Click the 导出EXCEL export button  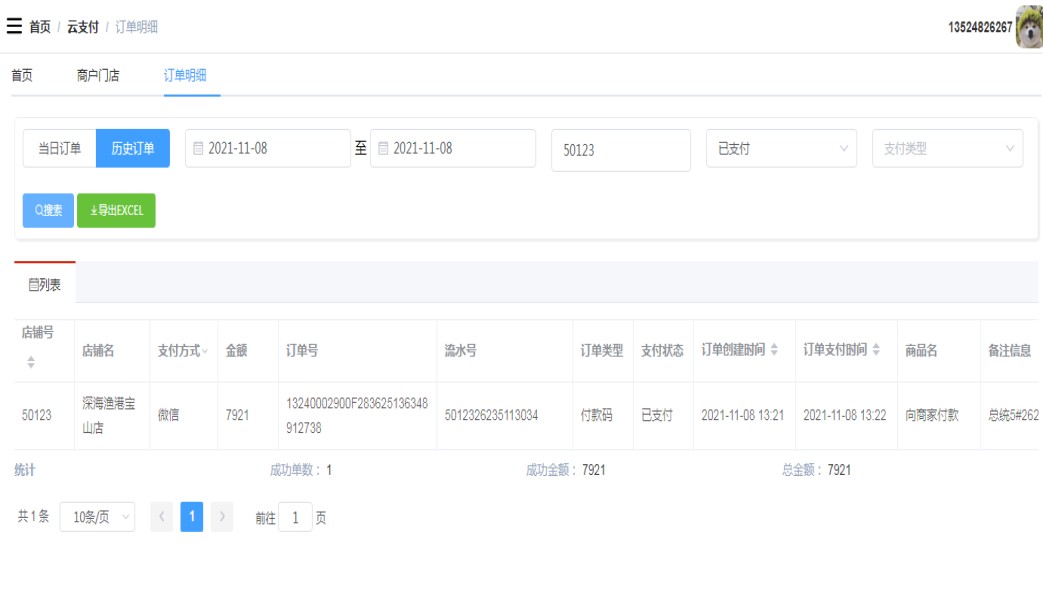pyautogui.click(x=116, y=211)
